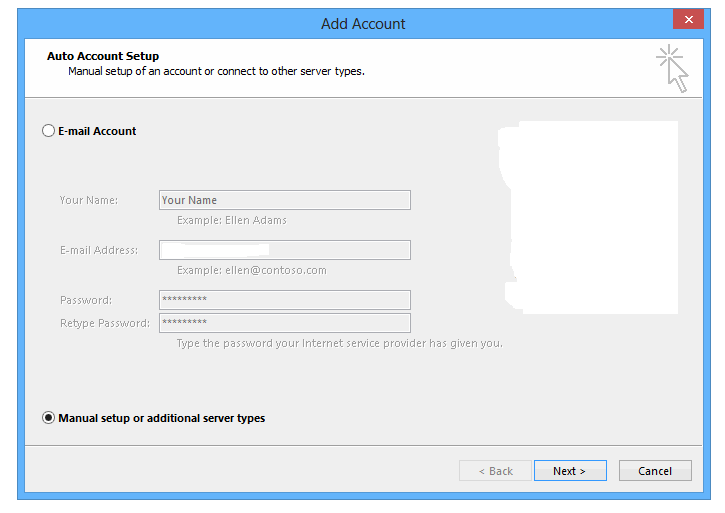Click the Cancel button
The height and width of the screenshot is (513, 725).
click(x=655, y=471)
